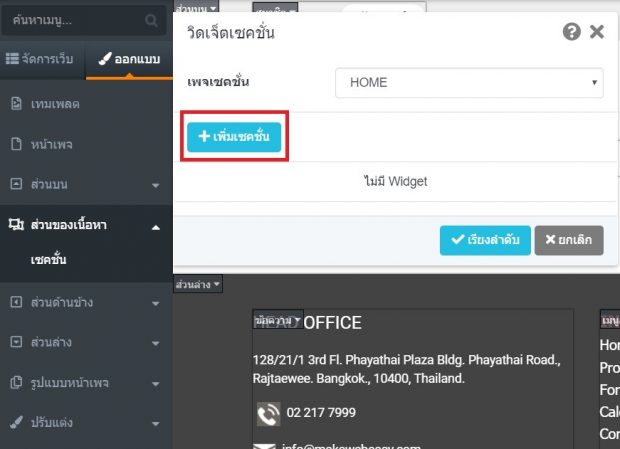Click the ปรับแต่ง brush icon
Screen dimensions: 620x449
click(x=16, y=423)
